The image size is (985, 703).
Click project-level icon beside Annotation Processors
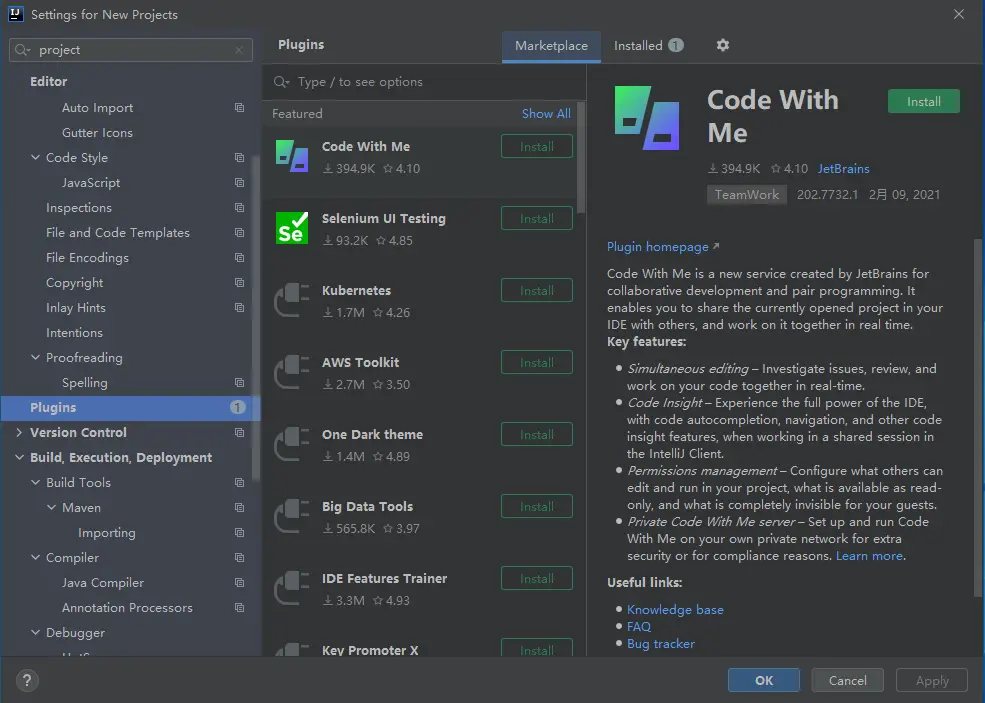(239, 608)
